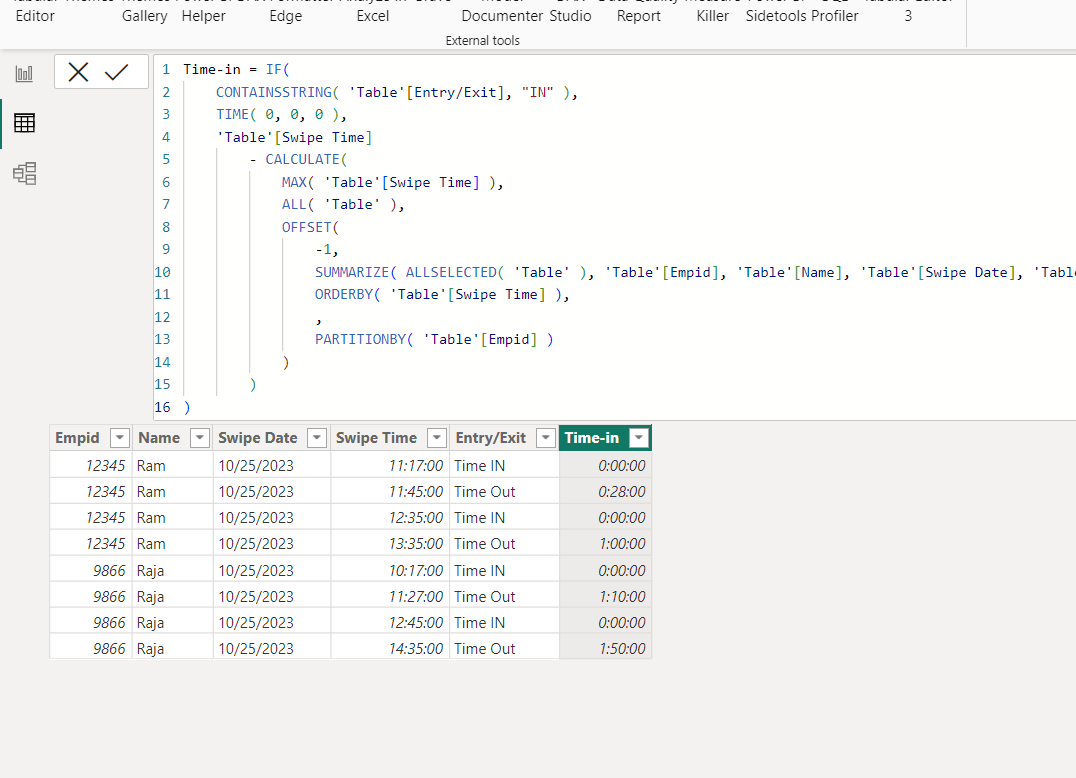
Task: Click the 0:28:00 Time-in cell
Action: (605, 491)
